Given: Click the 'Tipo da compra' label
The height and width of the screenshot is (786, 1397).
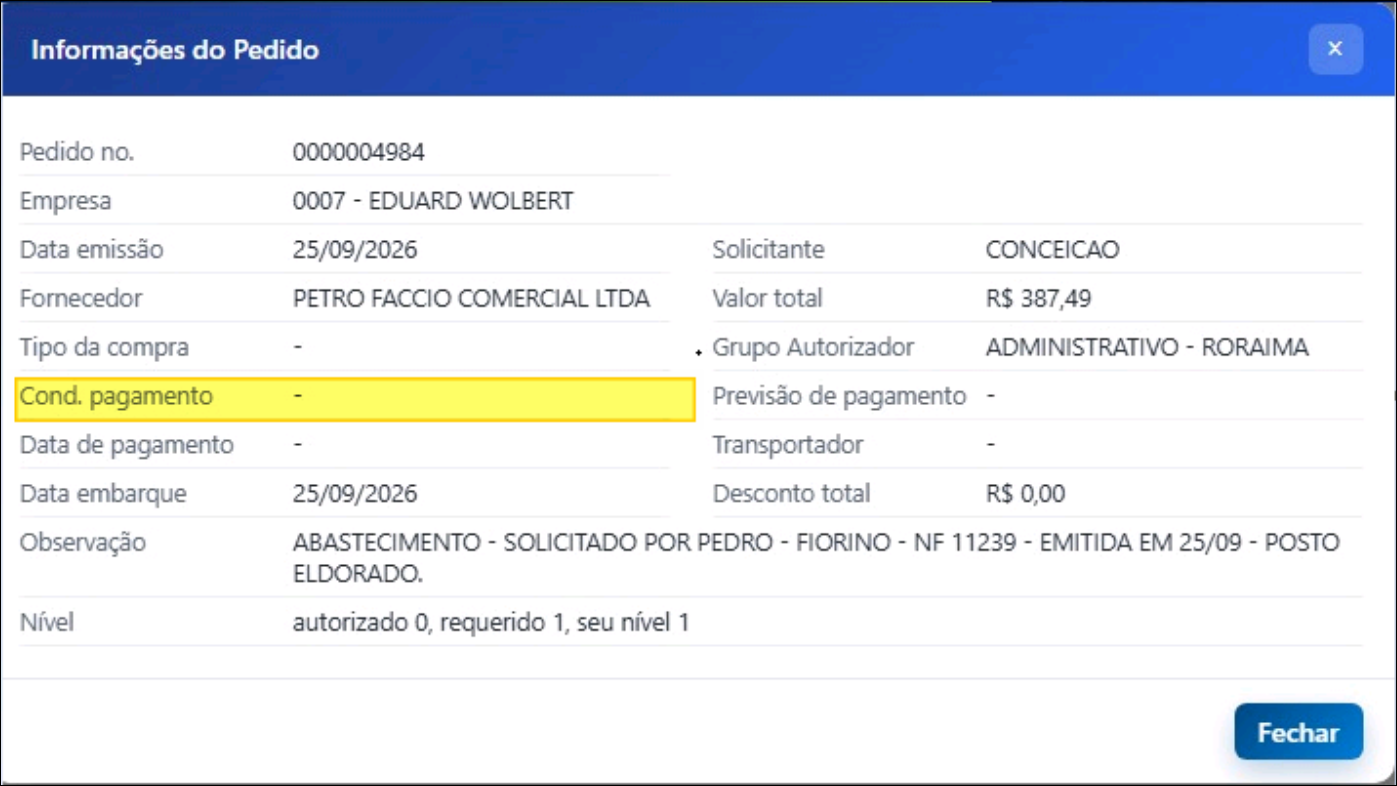Looking at the screenshot, I should click(104, 348).
